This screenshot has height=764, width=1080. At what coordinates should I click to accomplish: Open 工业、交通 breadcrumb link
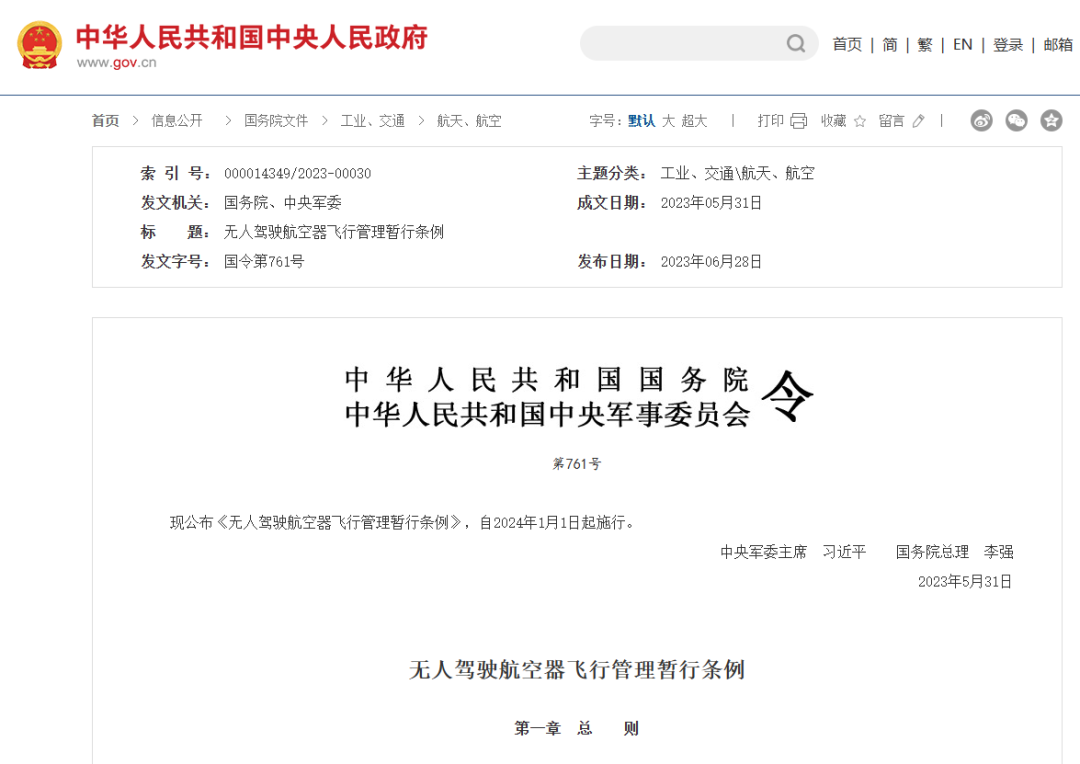tap(373, 121)
